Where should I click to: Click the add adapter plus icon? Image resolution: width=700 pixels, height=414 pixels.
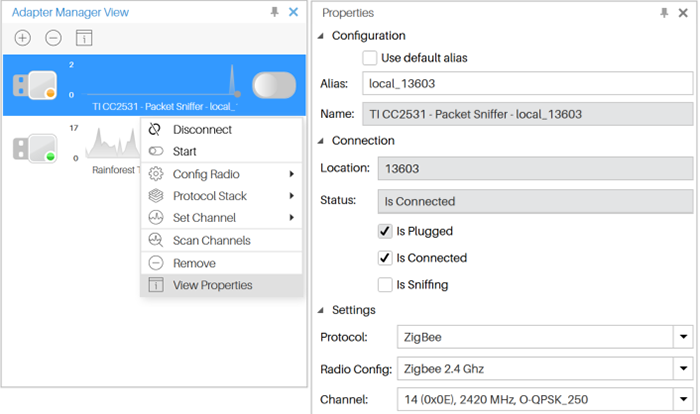23,38
